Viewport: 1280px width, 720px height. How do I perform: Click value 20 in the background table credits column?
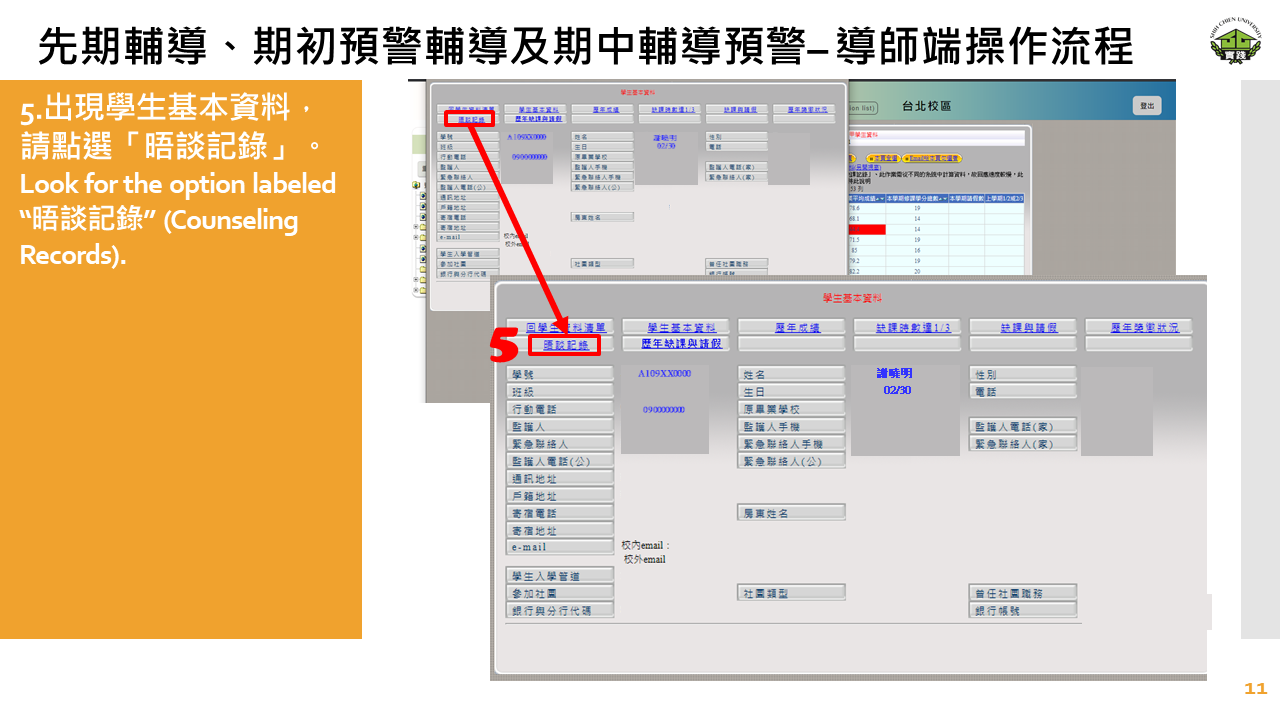coord(916,271)
